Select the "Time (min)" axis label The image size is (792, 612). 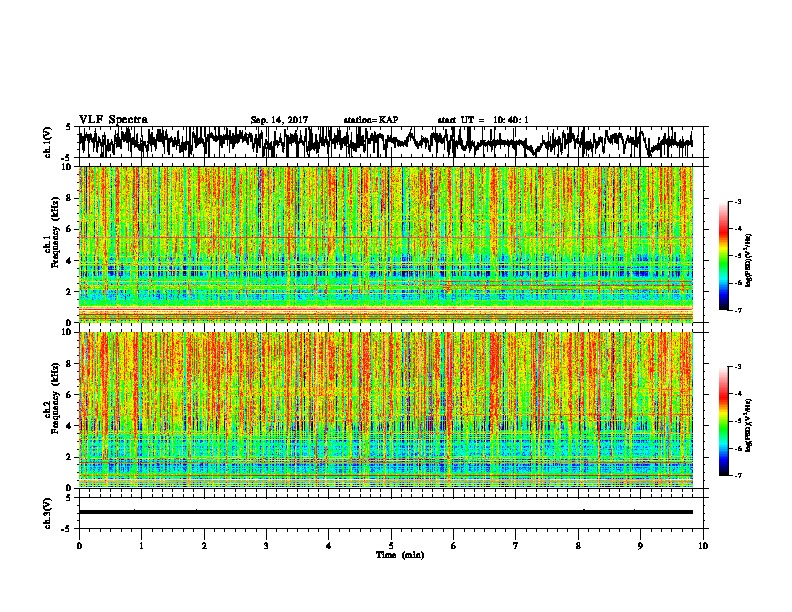point(400,555)
